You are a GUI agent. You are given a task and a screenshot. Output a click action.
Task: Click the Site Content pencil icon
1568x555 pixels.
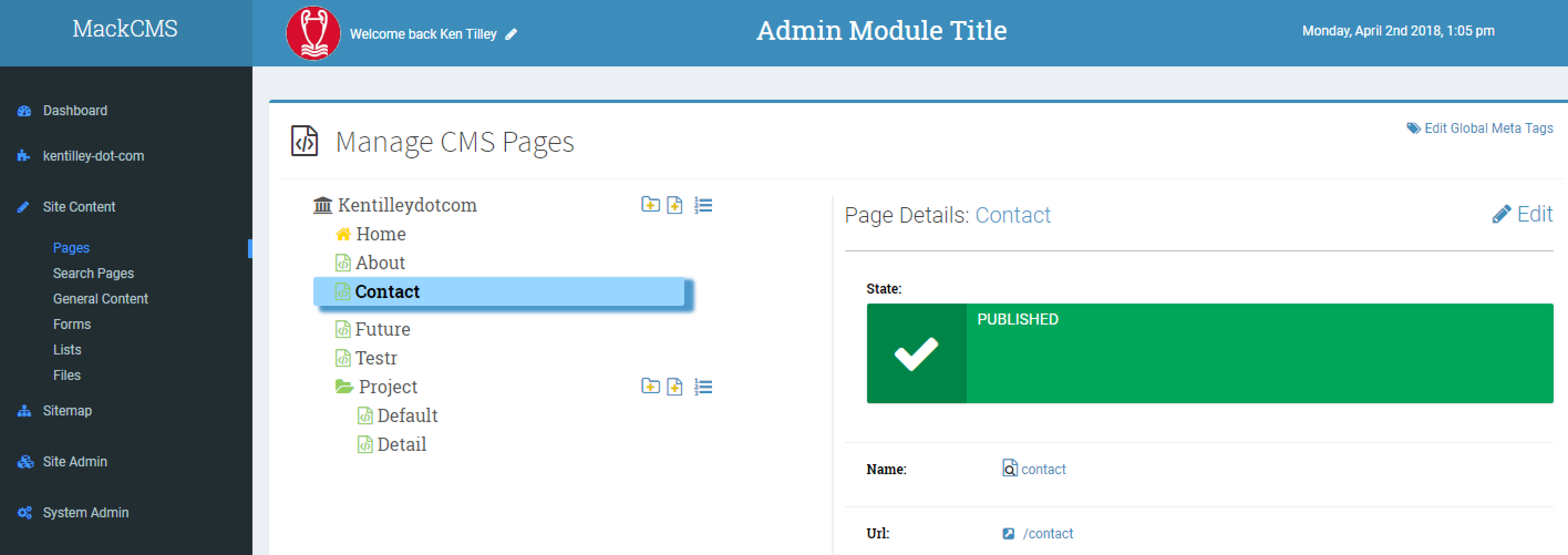point(23,207)
